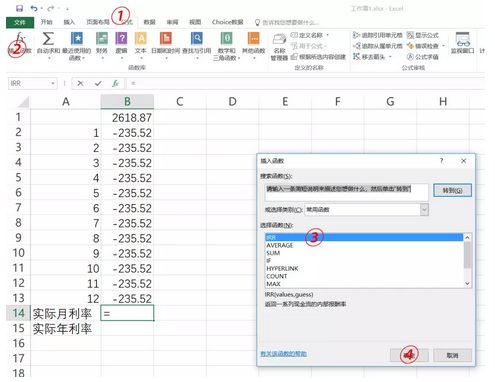495x382 pixels.
Task: Open the 查找与引用 functions menu
Action: (x=197, y=45)
